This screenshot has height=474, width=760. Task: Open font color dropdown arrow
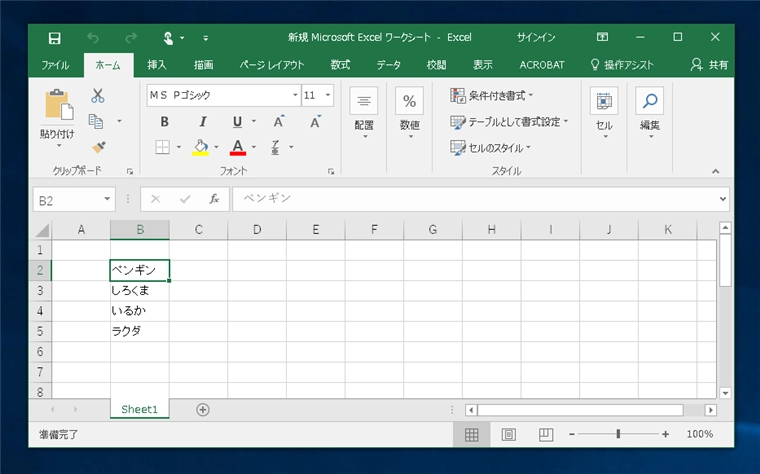[253, 147]
